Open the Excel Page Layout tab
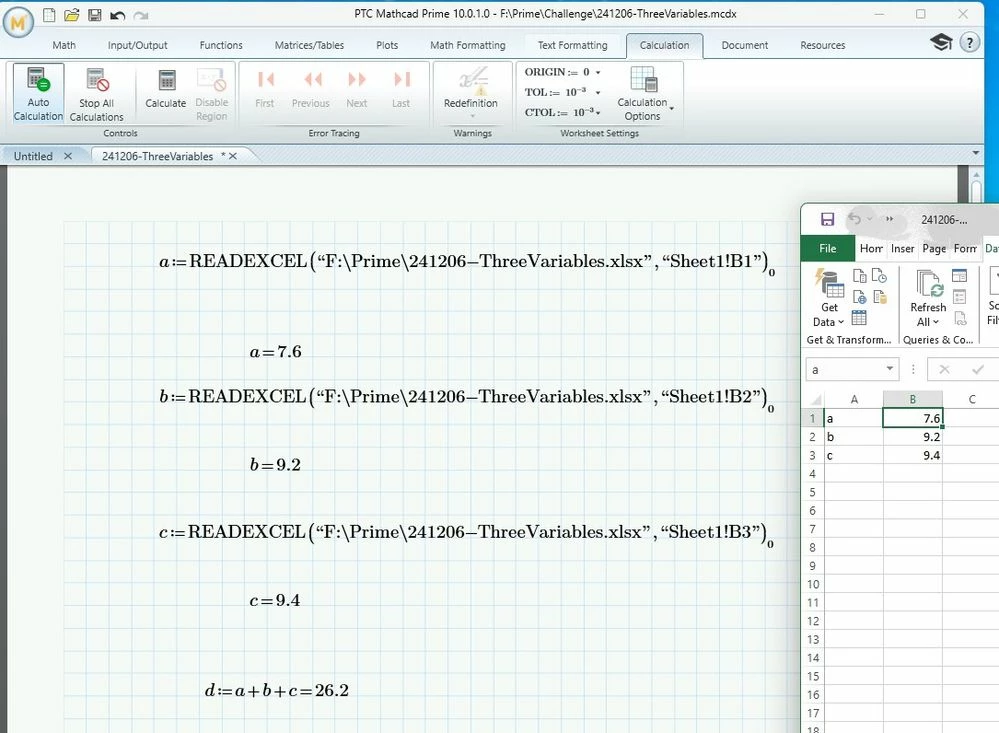 (x=934, y=249)
